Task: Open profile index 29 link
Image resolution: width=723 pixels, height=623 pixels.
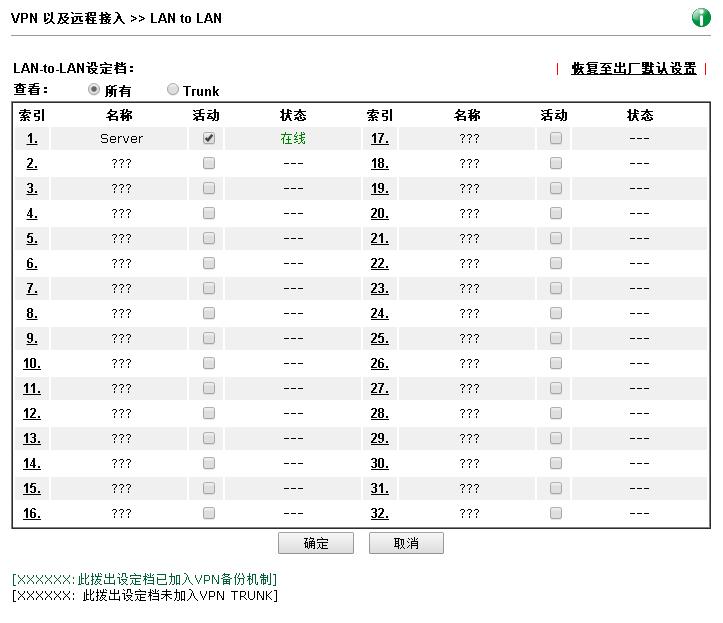Action: 379,438
